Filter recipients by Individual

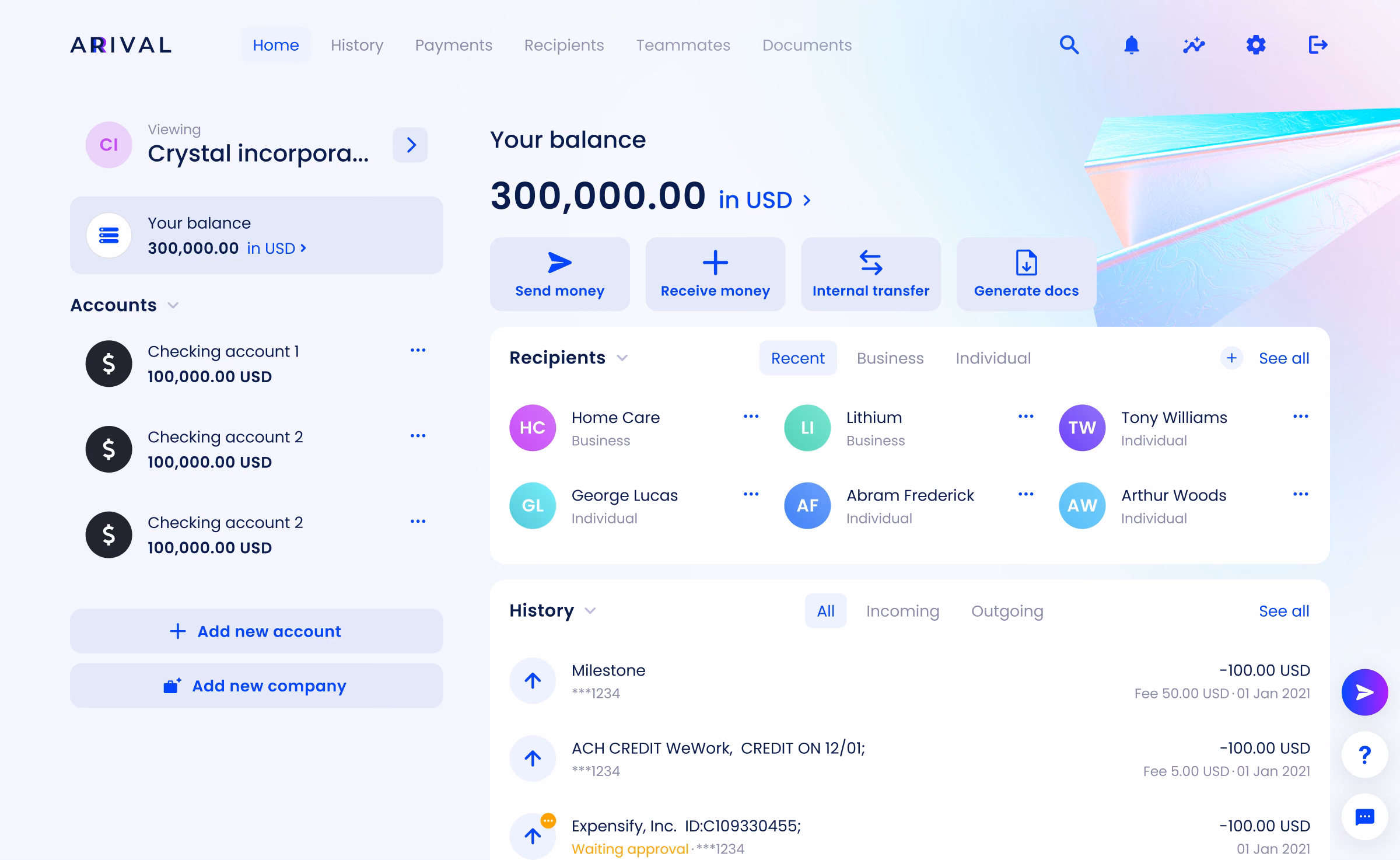(x=993, y=358)
